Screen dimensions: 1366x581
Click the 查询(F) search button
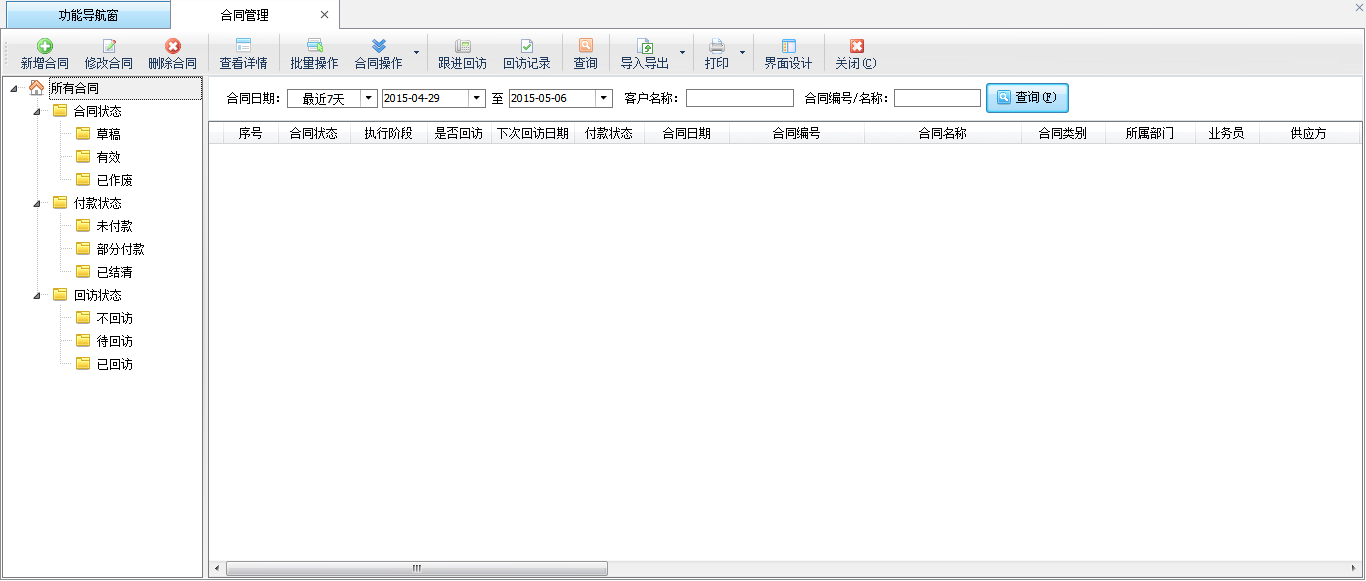click(1027, 98)
